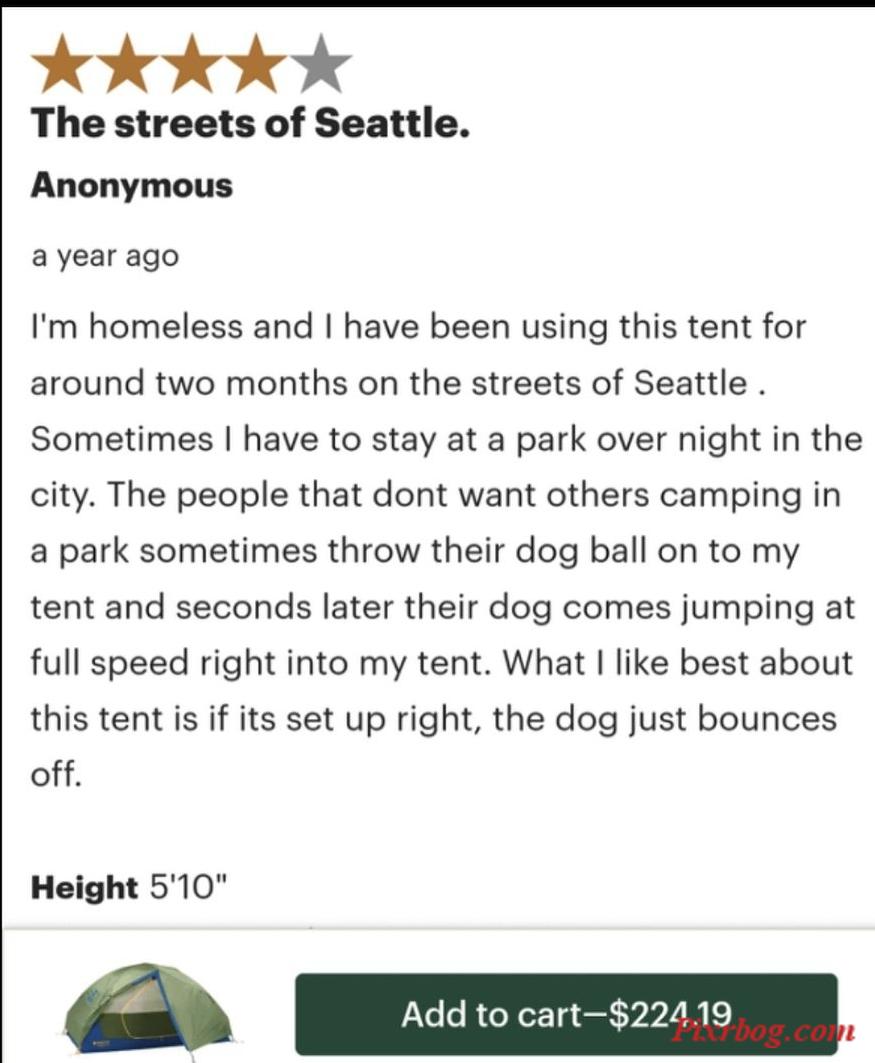Click the fourth gold rating star
875x1063 pixels.
(x=256, y=64)
